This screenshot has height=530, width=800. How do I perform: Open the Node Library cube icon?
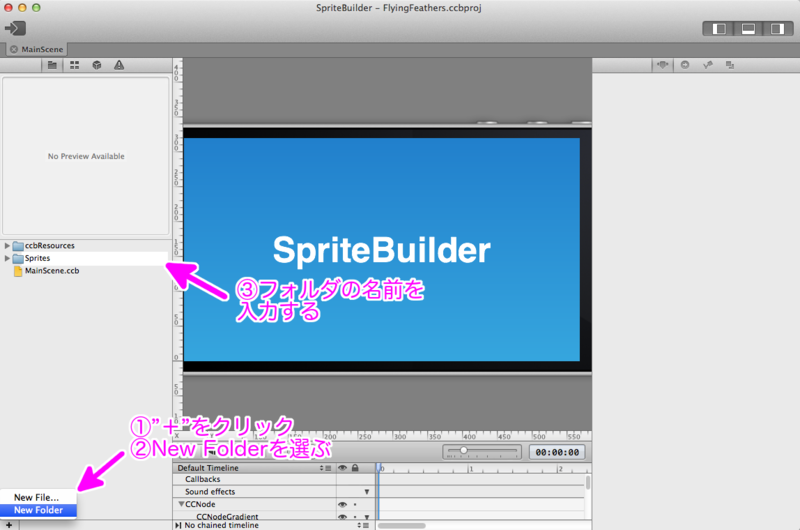(x=96, y=65)
